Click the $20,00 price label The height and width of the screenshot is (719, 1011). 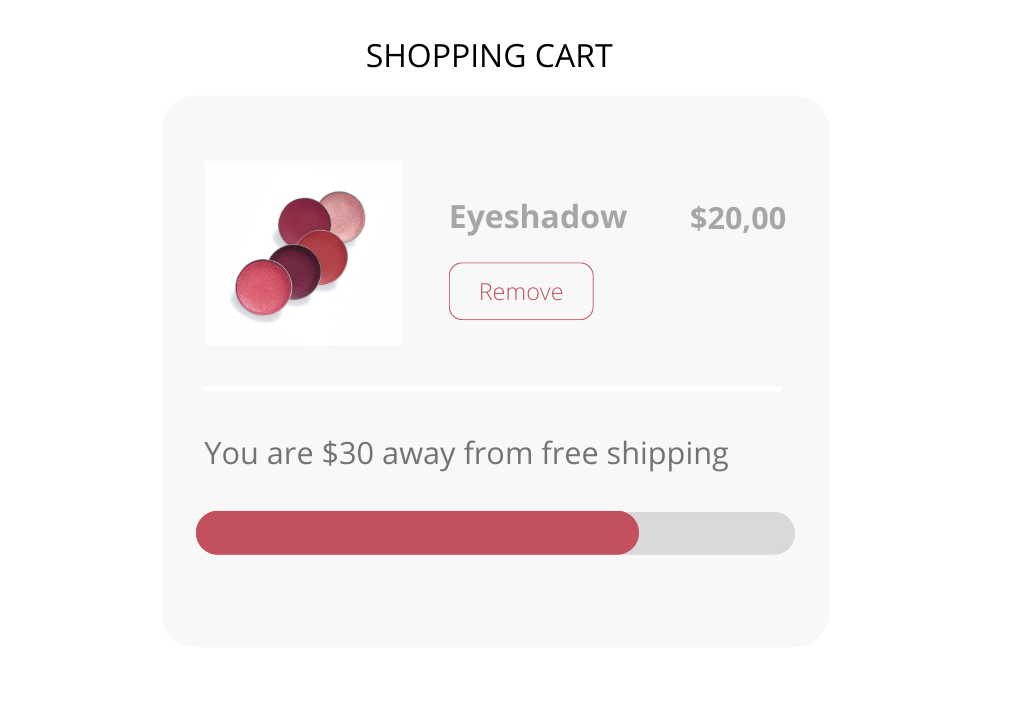tap(737, 218)
